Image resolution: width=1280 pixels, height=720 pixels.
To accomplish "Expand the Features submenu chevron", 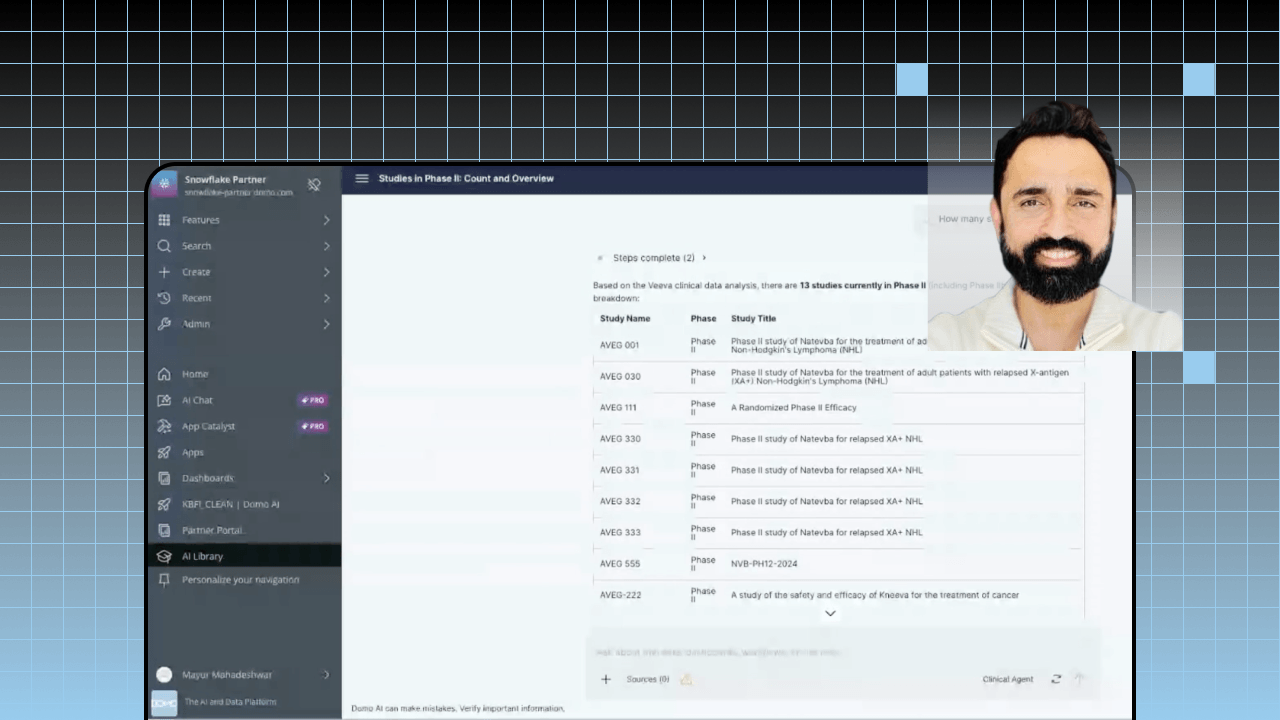I will pyautogui.click(x=326, y=220).
